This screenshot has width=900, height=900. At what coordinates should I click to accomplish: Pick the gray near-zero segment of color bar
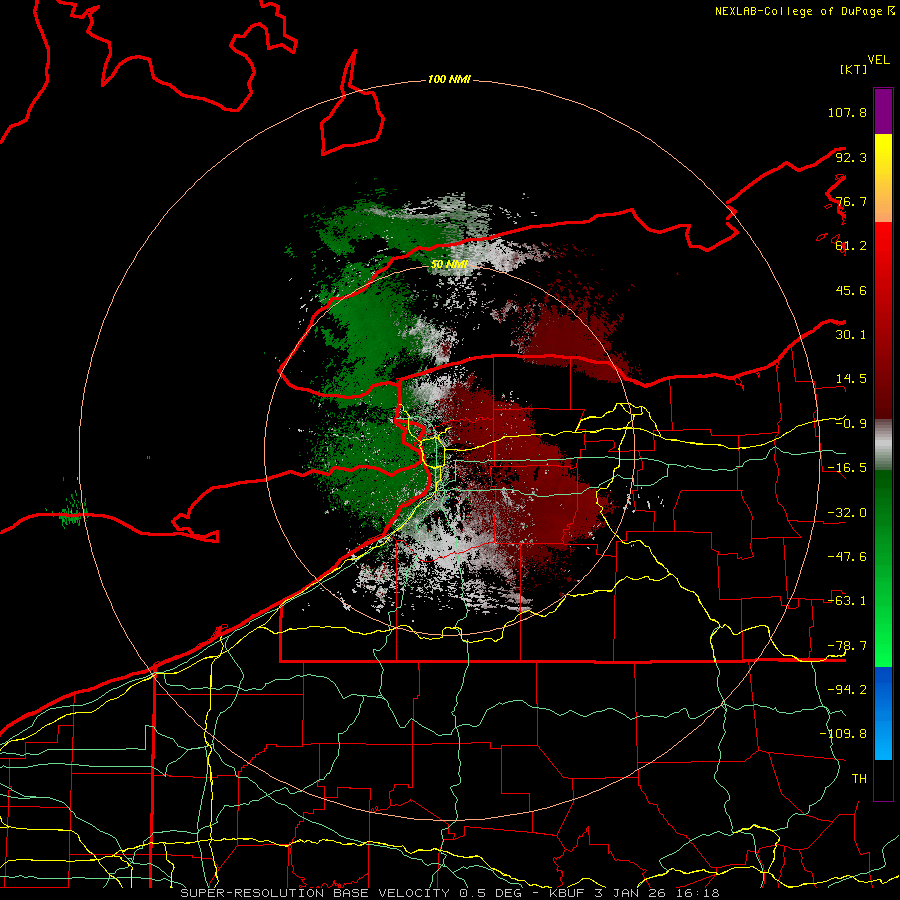pos(883,445)
